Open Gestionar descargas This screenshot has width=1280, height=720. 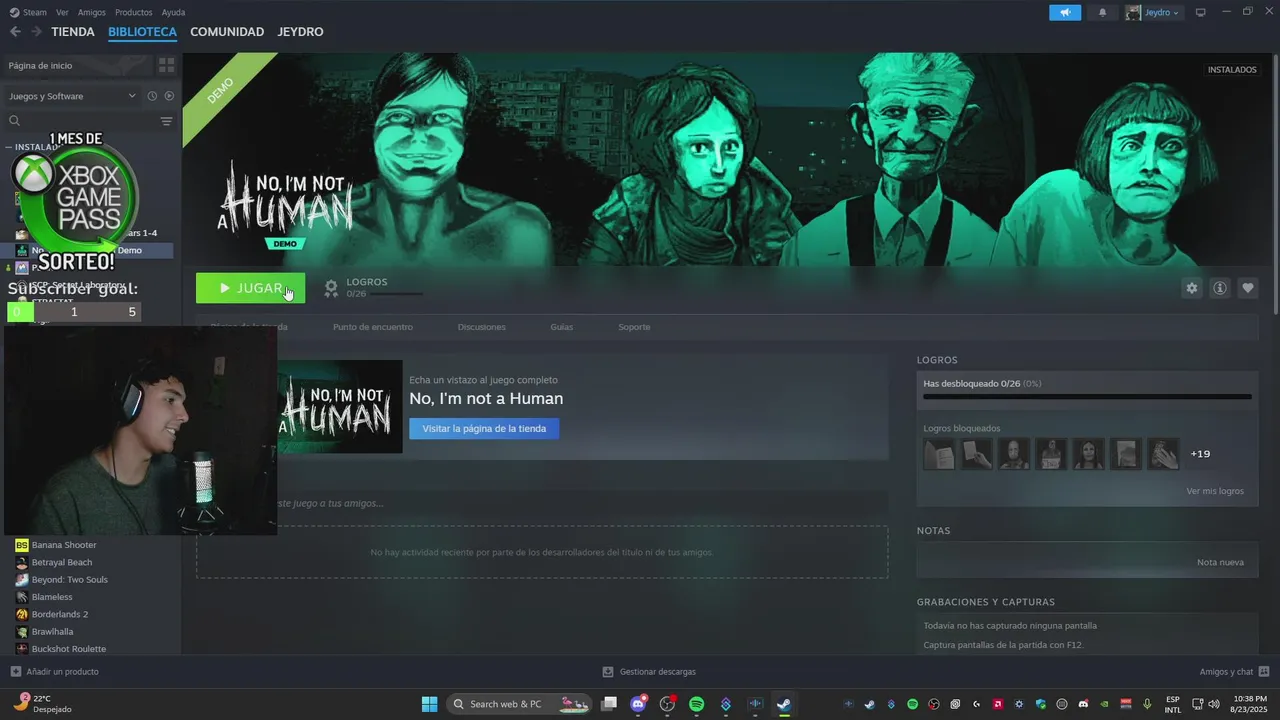pos(649,671)
